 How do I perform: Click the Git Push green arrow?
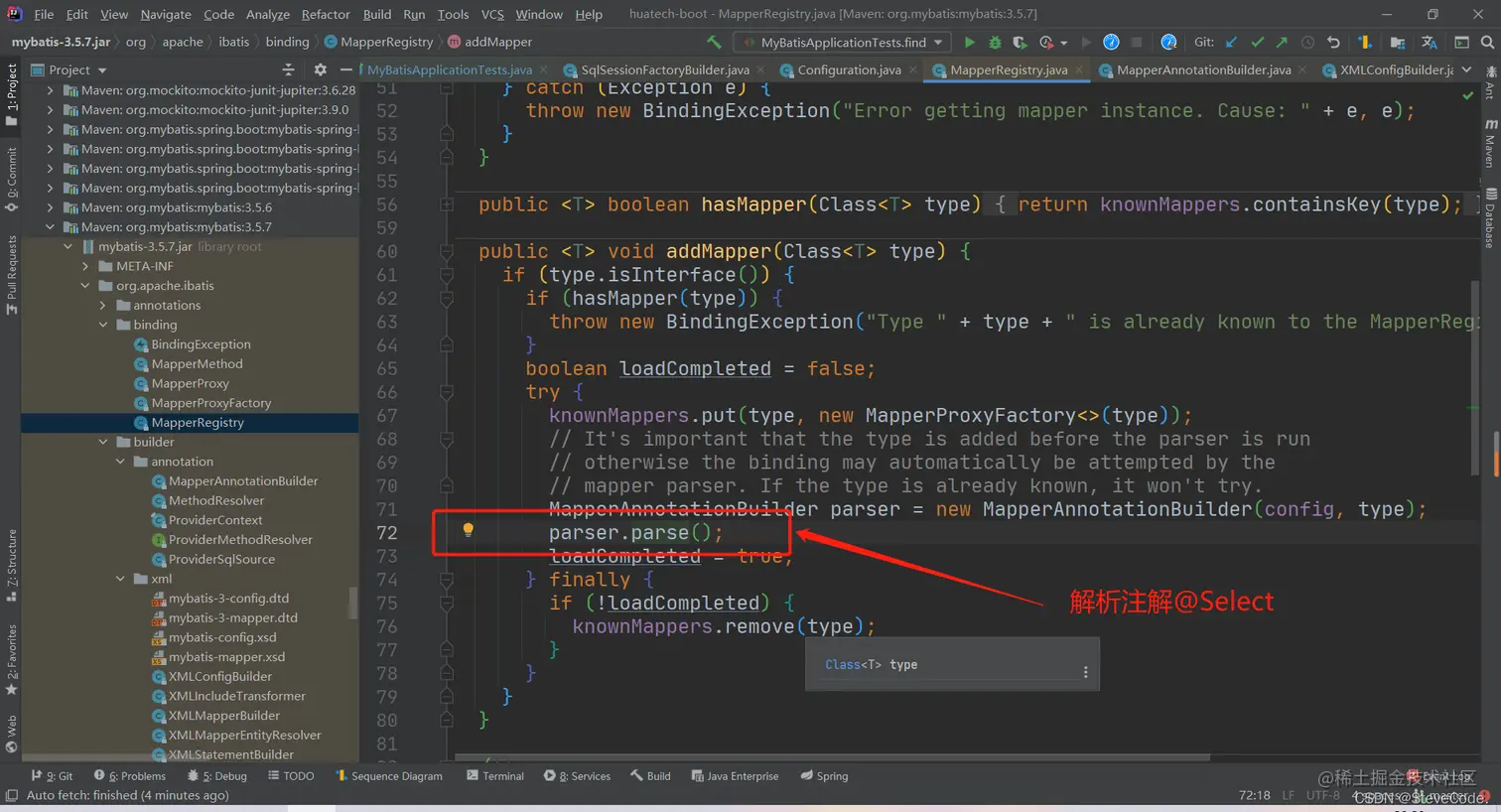[x=1282, y=42]
